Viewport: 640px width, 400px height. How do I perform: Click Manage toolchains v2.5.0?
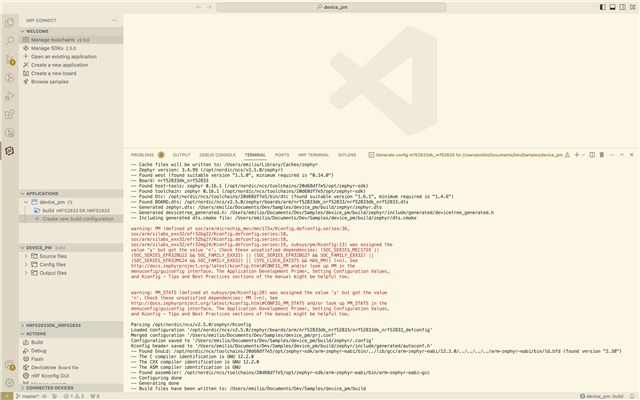click(71, 40)
